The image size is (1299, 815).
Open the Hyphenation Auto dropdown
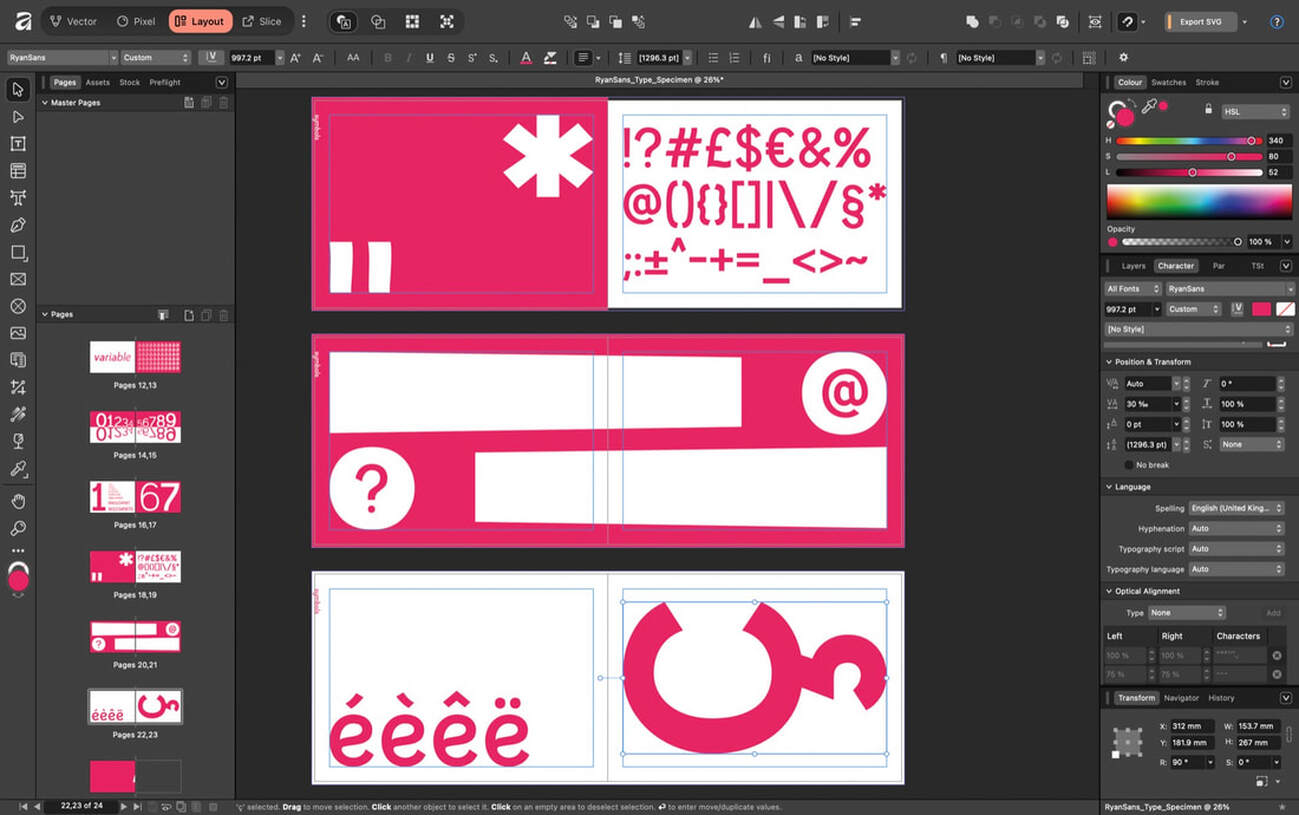1236,528
